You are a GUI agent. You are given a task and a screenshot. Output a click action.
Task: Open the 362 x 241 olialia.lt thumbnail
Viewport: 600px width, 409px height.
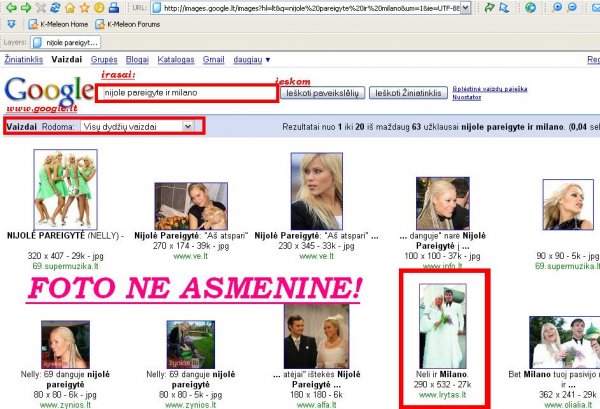565,342
